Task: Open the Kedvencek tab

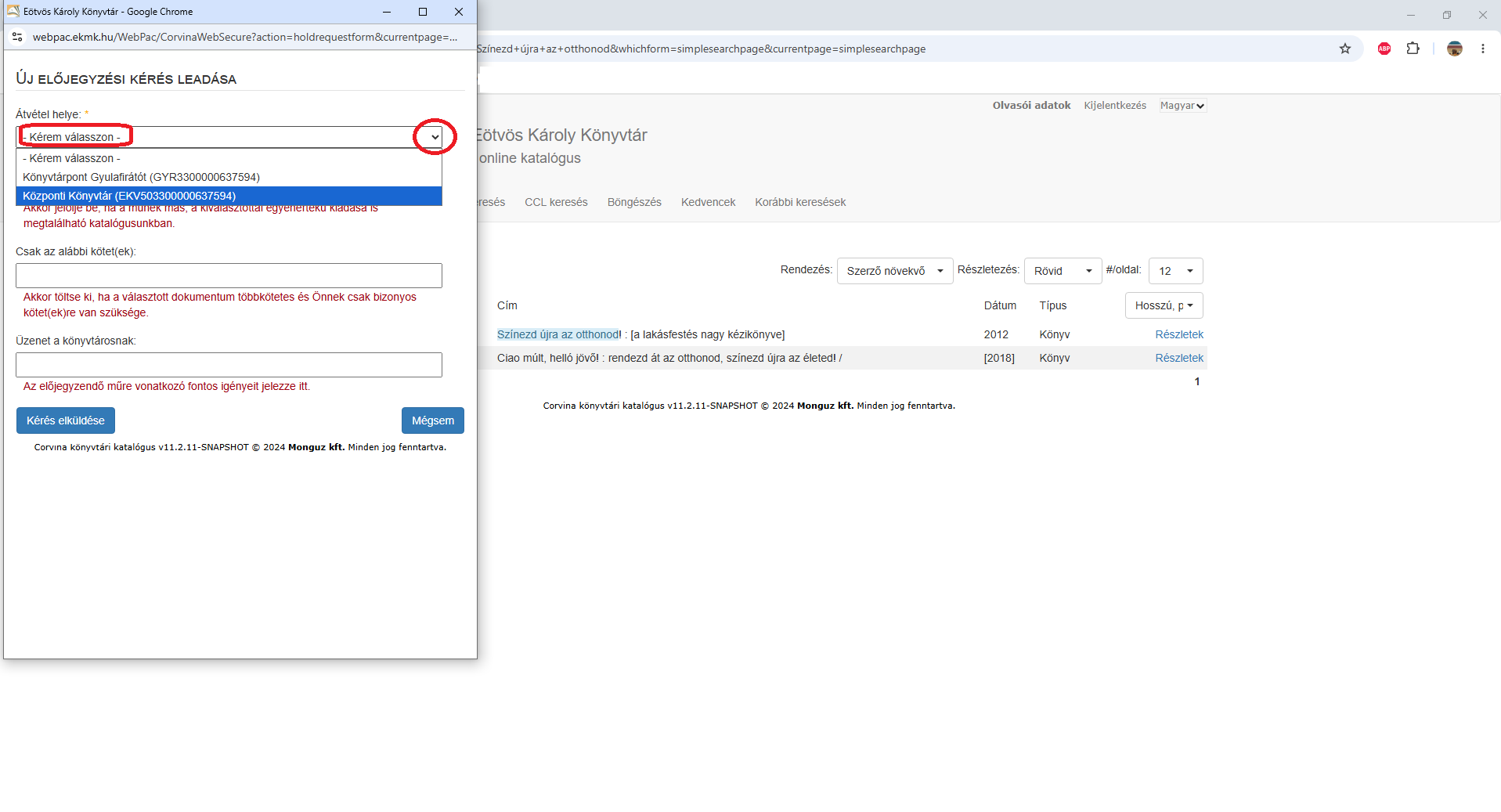Action: (708, 202)
